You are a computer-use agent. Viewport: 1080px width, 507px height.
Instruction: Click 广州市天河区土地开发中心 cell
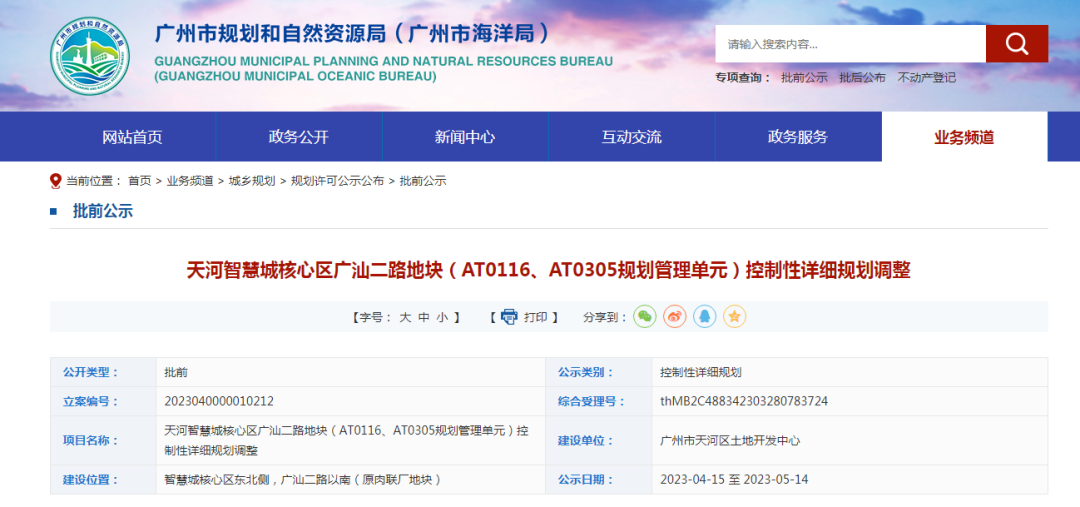click(x=730, y=440)
